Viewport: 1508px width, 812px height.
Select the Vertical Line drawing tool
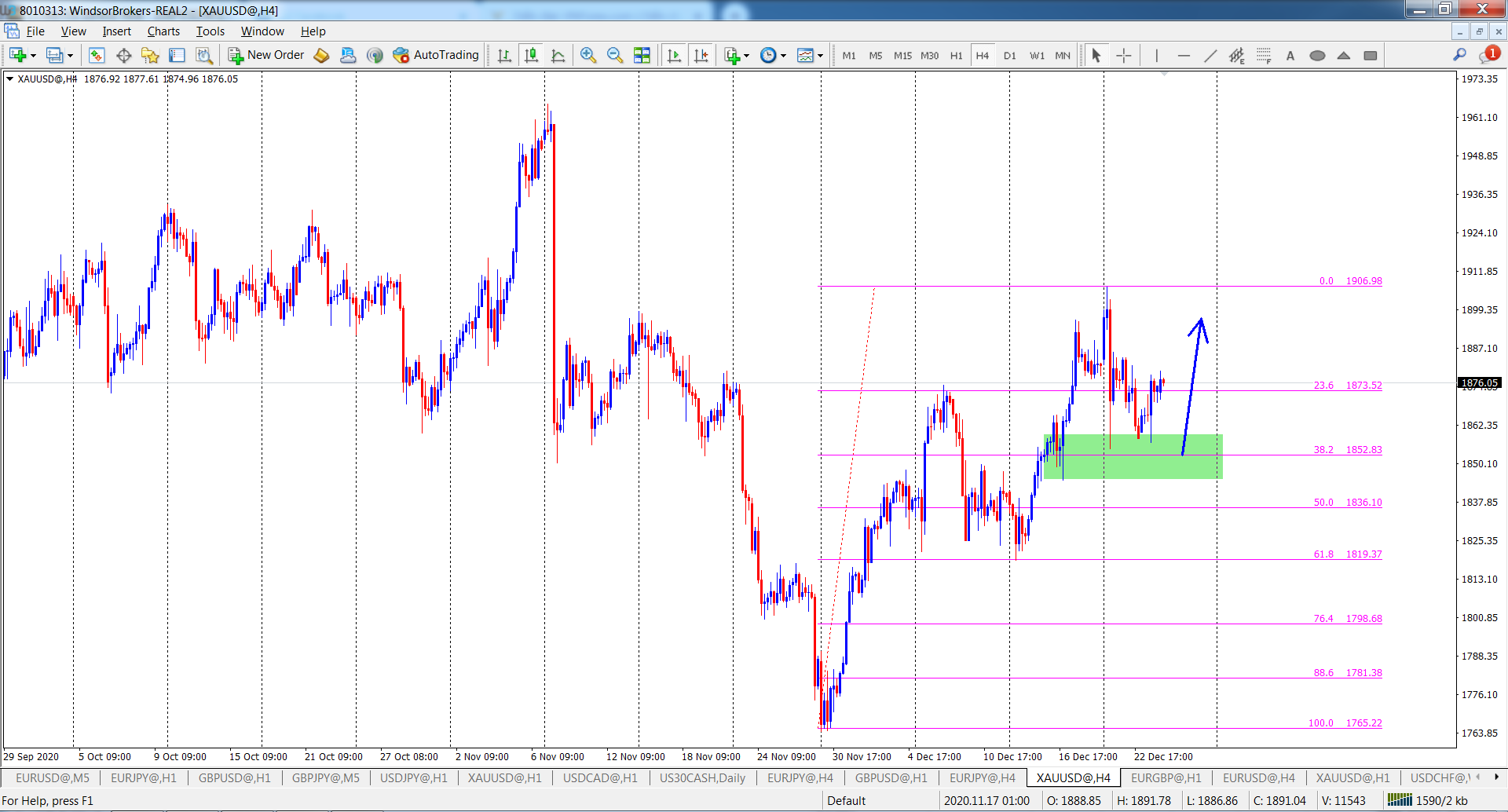click(x=1156, y=55)
